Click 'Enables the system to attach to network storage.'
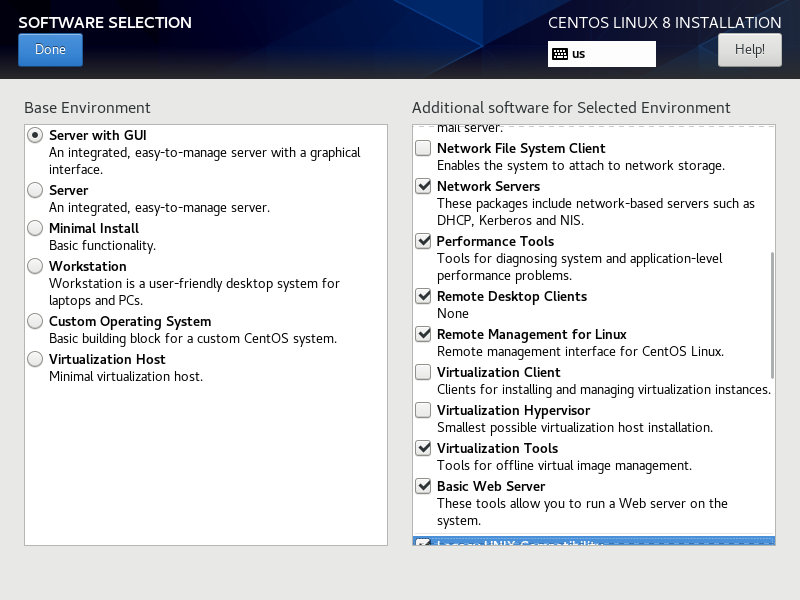This screenshot has width=800, height=600. click(x=581, y=166)
